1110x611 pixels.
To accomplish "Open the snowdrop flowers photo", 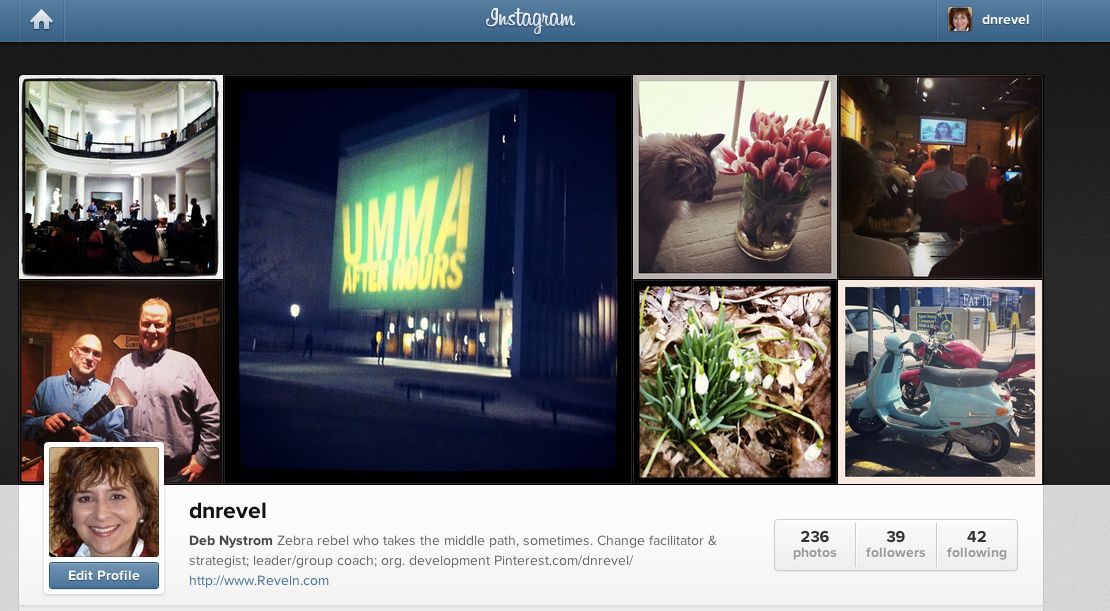I will [x=735, y=382].
